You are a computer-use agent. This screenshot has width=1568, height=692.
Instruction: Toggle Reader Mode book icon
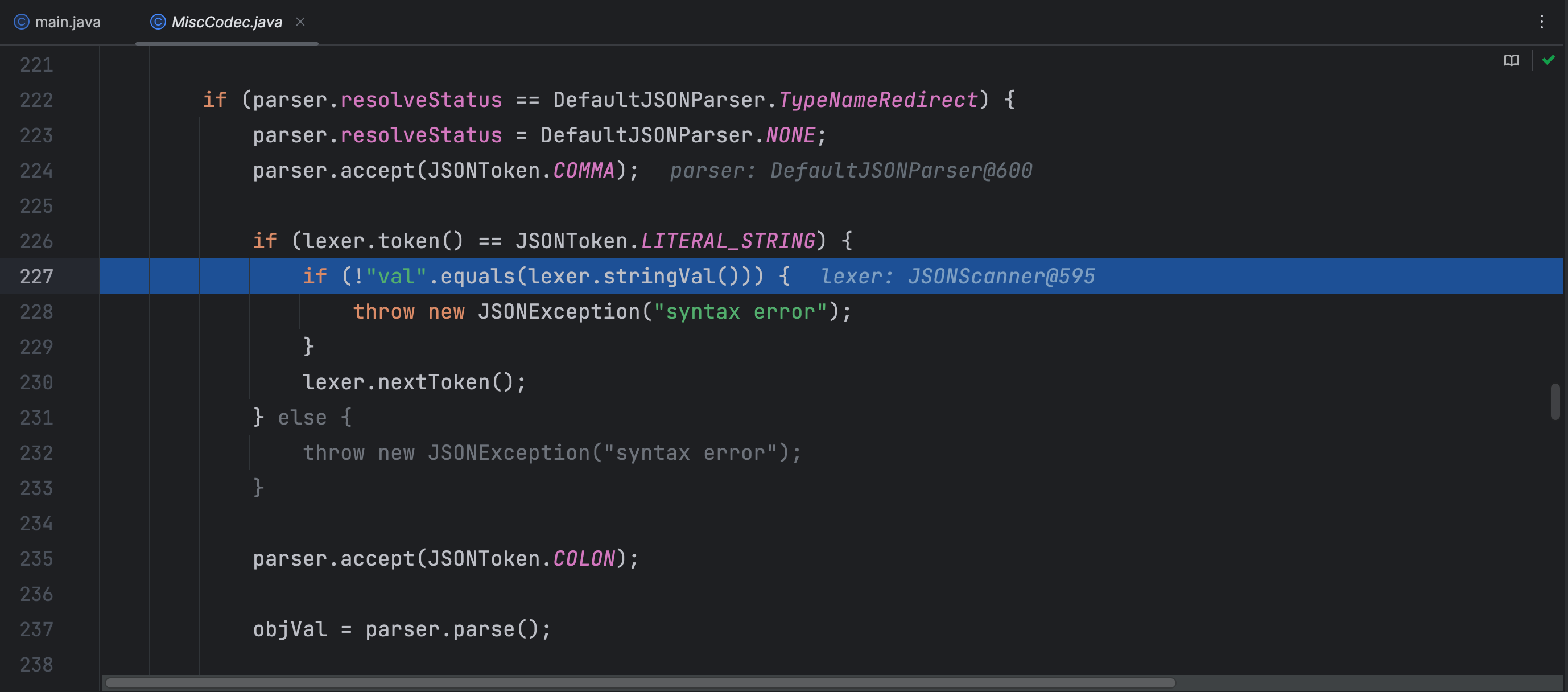[1512, 60]
